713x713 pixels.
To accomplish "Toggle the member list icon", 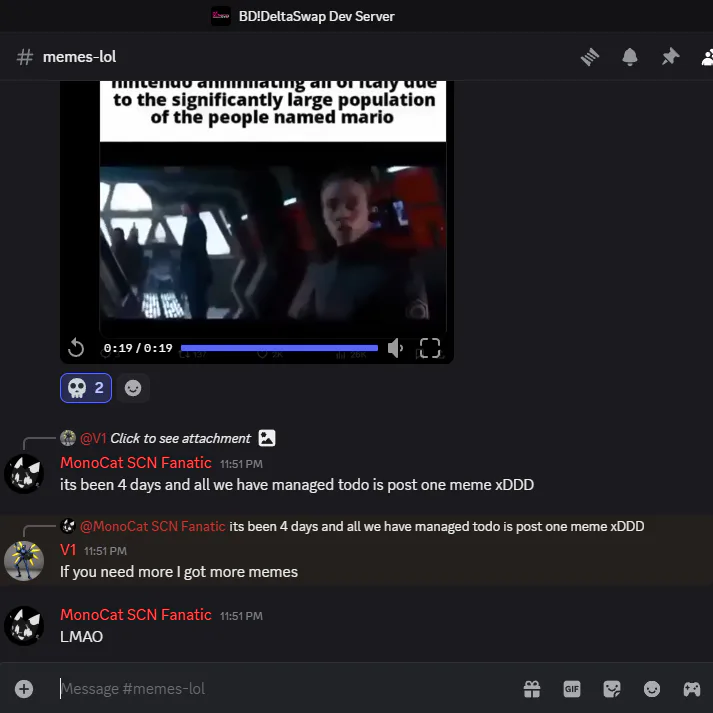I will click(707, 57).
